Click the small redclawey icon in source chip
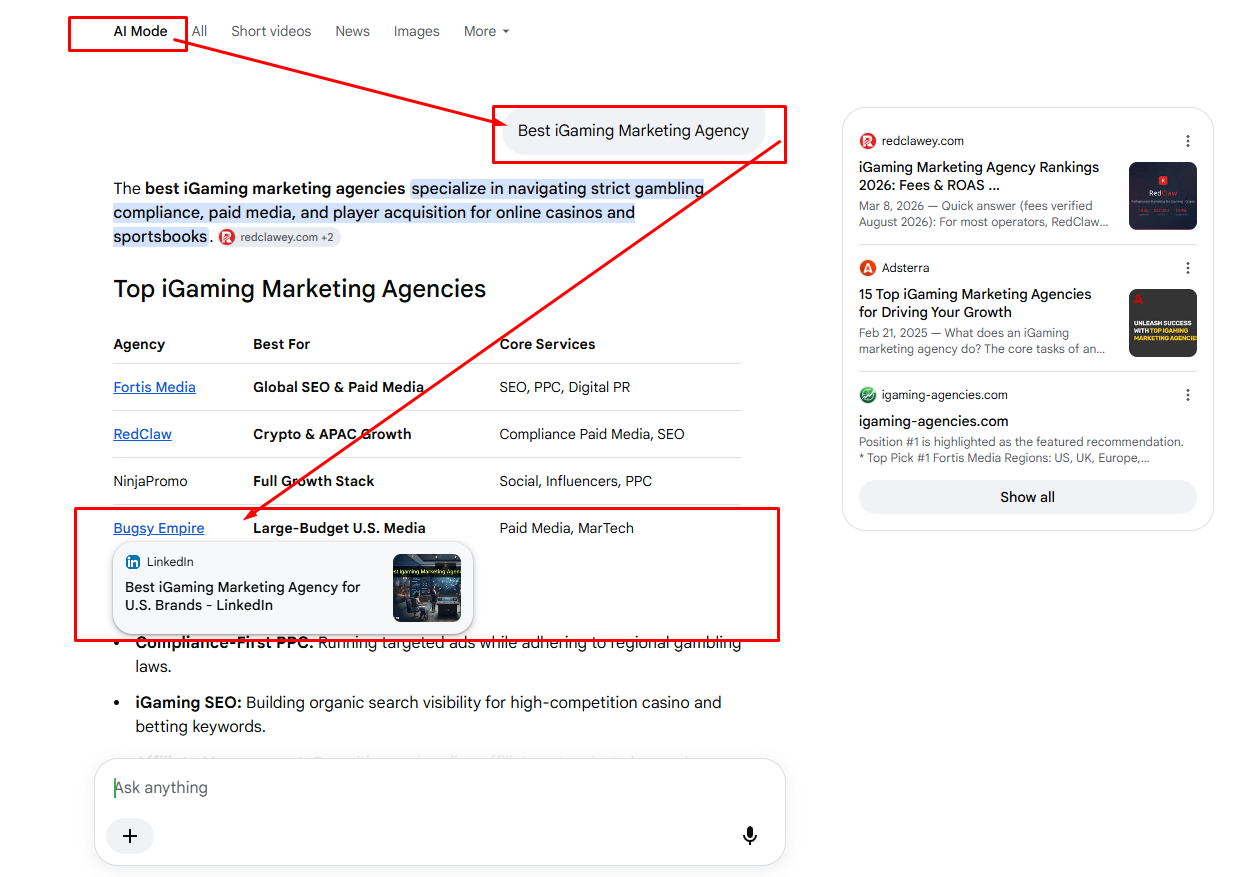Viewport: 1233px width, 877px height. point(227,237)
